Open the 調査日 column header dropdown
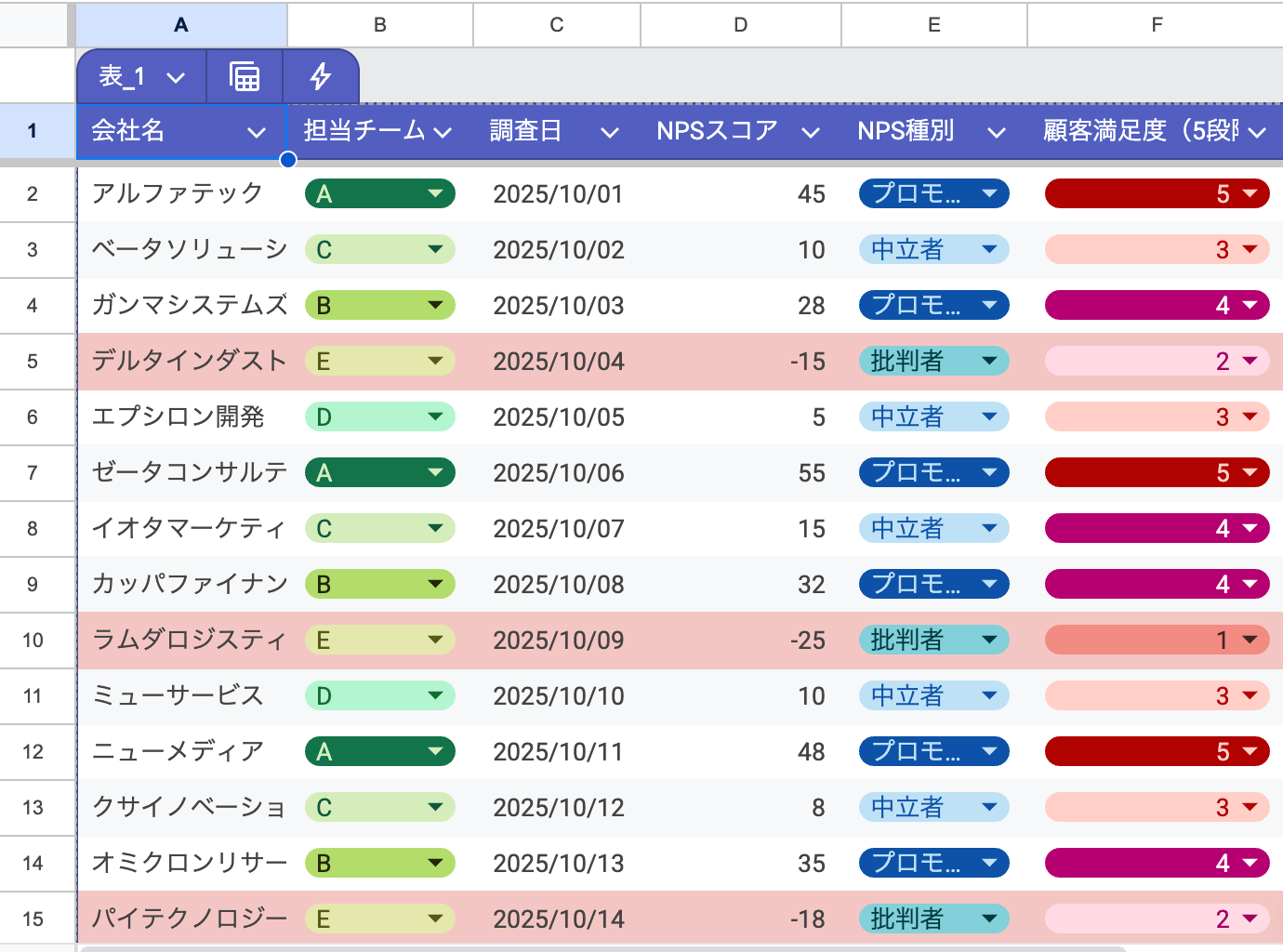The height and width of the screenshot is (952, 1283). click(610, 133)
